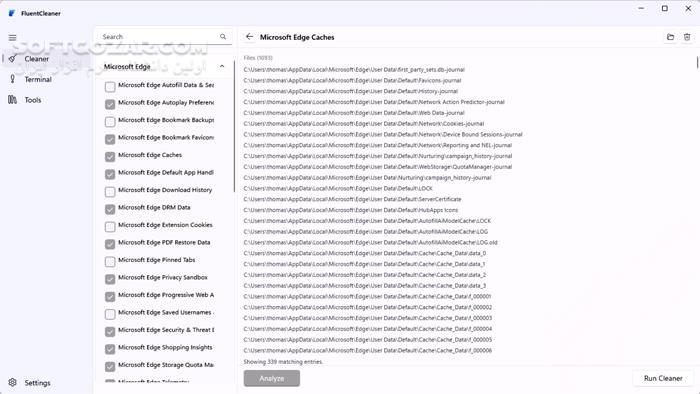This screenshot has width=700, height=394.
Task: Click the search magnifier icon
Action: [223, 37]
